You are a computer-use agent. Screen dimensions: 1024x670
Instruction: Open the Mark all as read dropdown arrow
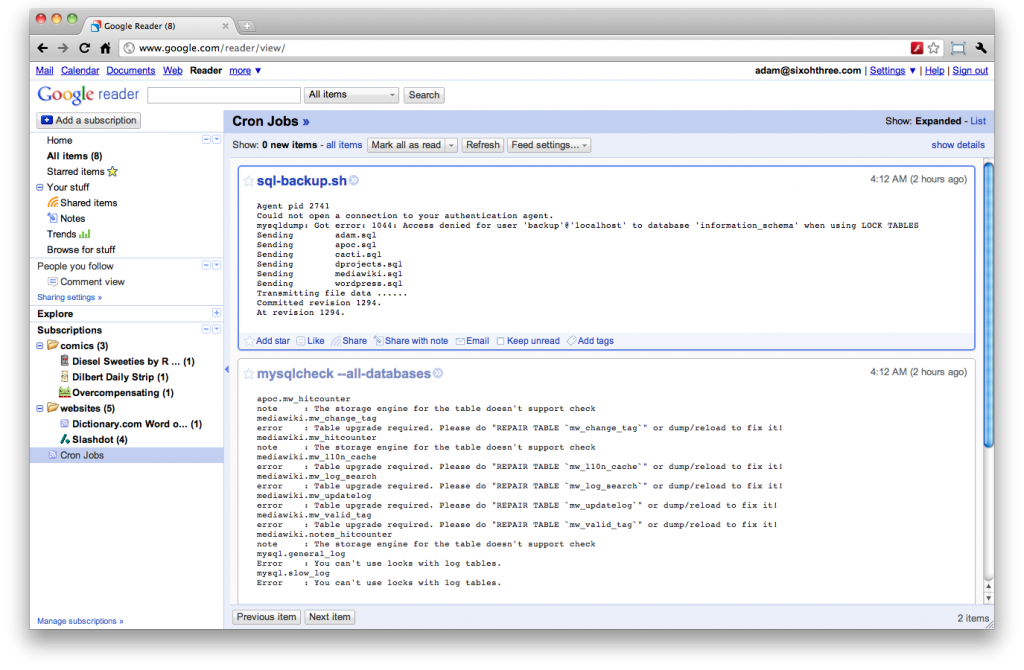(x=451, y=145)
